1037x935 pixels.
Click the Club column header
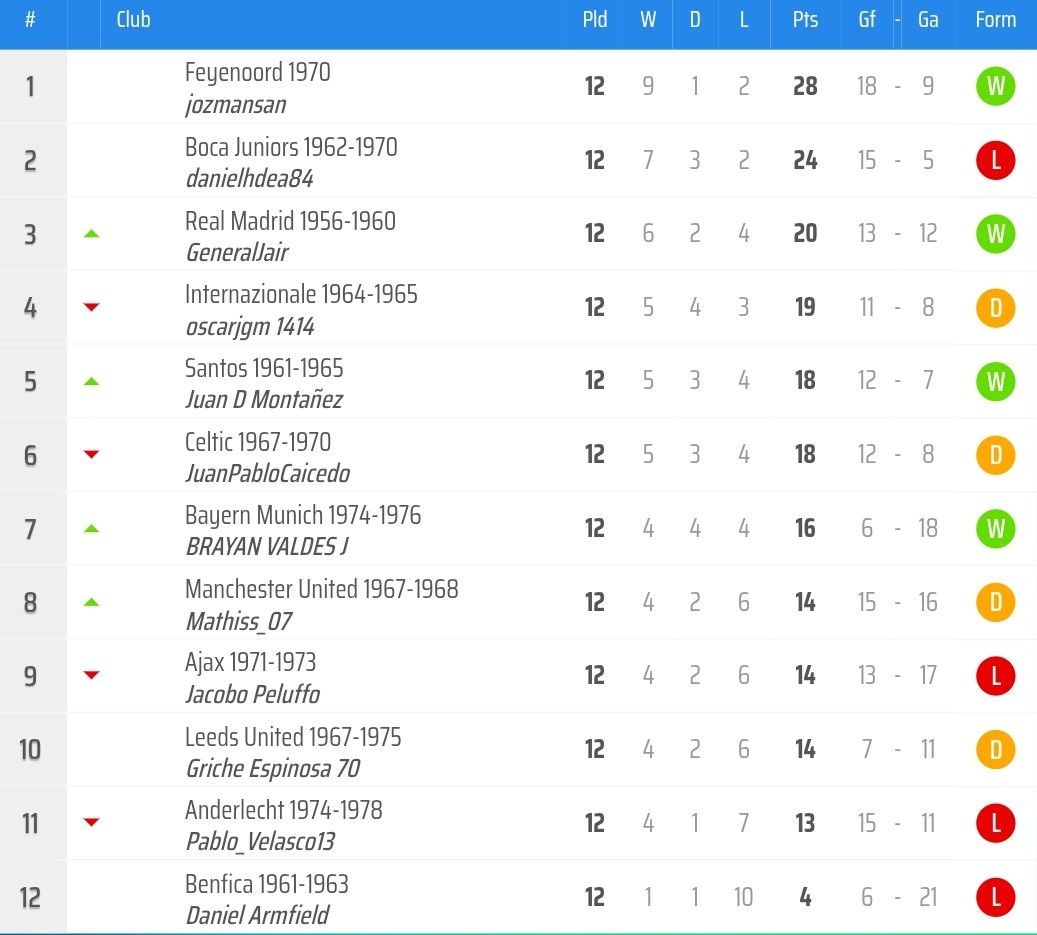pyautogui.click(x=133, y=20)
